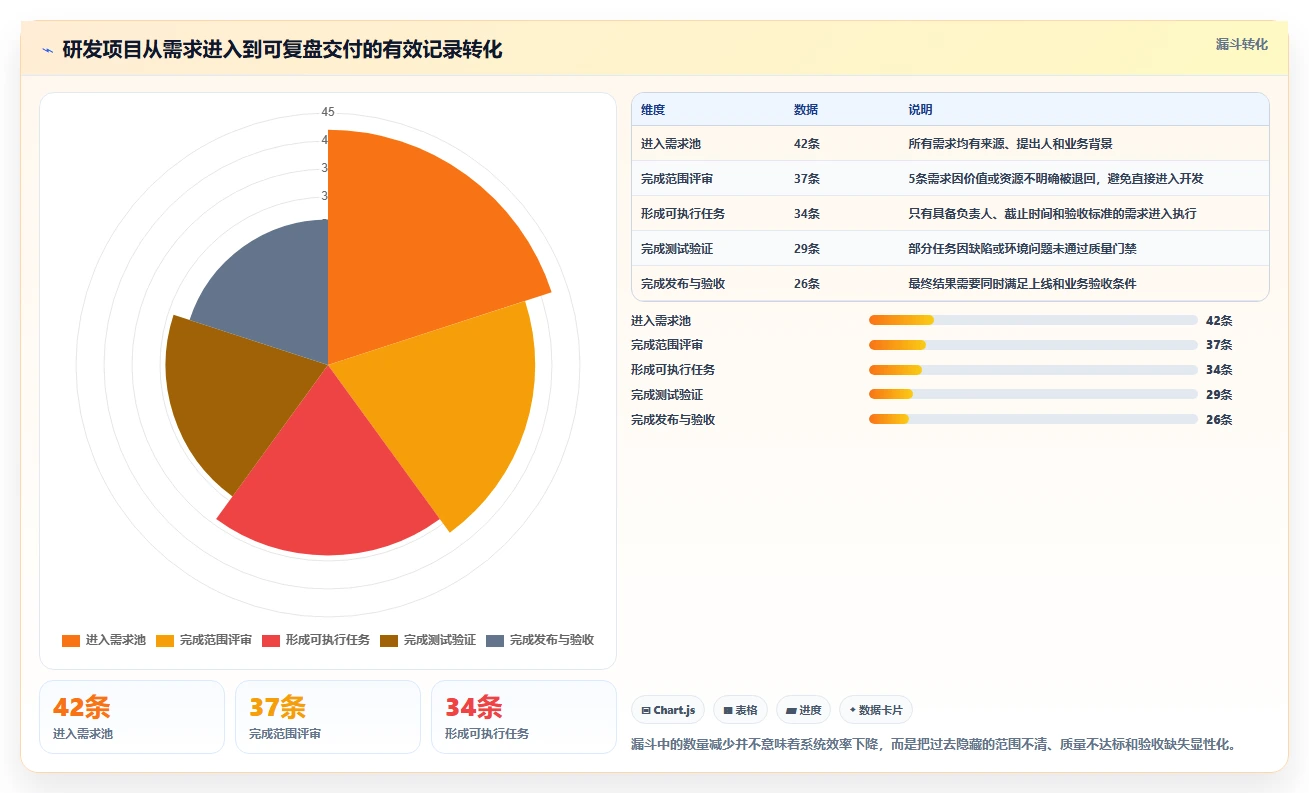Image resolution: width=1309 pixels, height=793 pixels.
Task: Click the Chart.js tag chip
Action: point(668,710)
